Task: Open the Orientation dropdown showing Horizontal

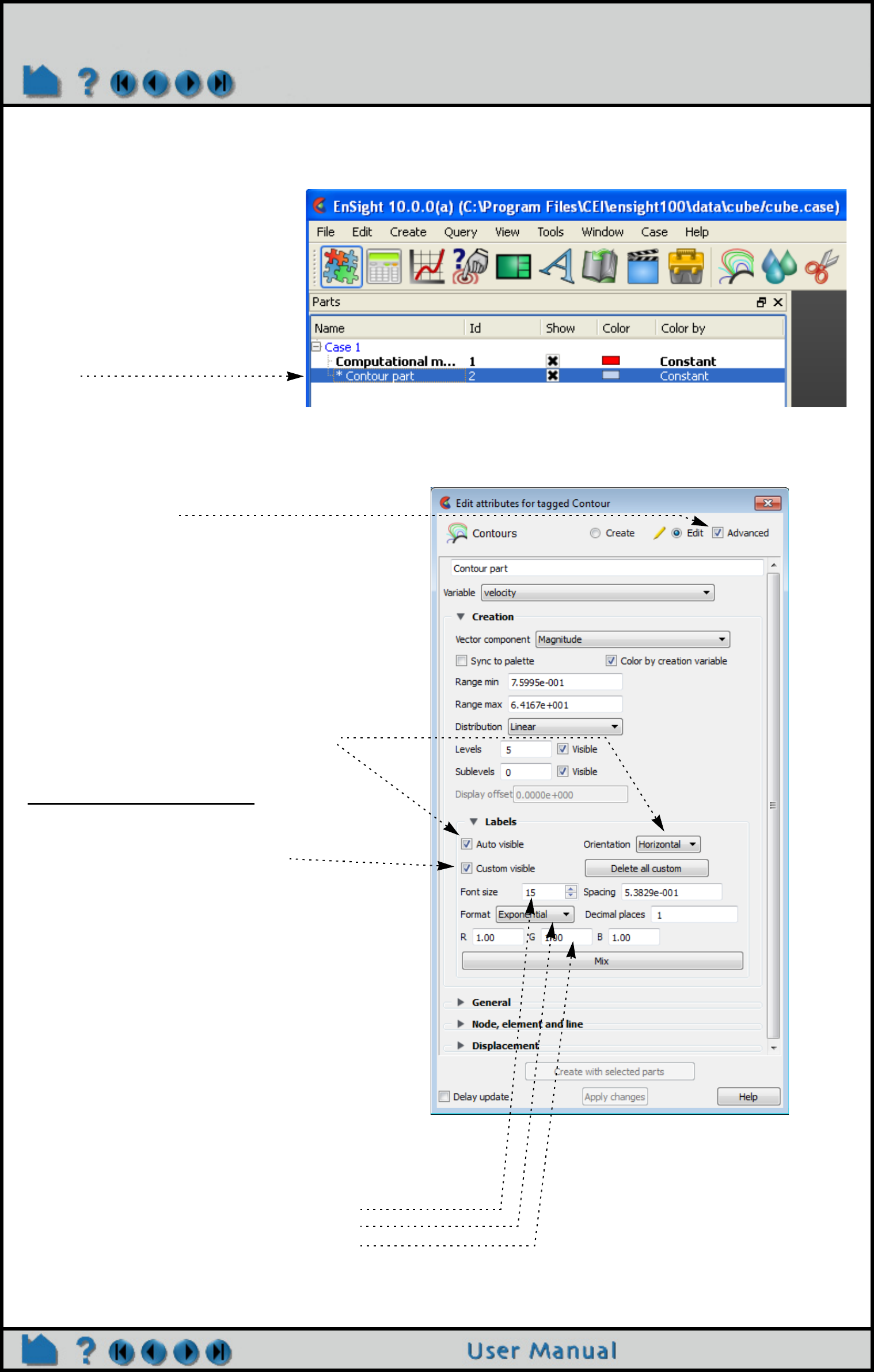Action: [x=668, y=844]
